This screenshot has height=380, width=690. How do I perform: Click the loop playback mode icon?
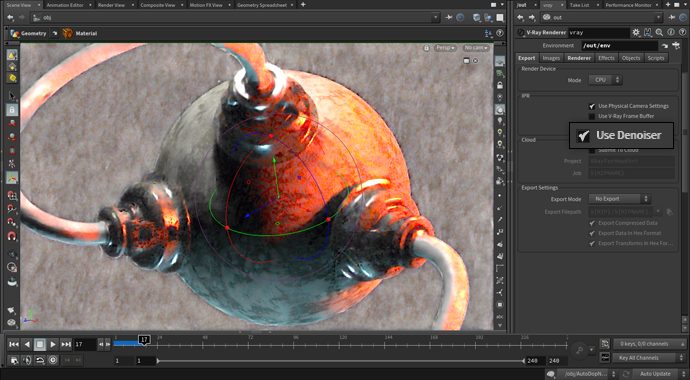(x=40, y=360)
